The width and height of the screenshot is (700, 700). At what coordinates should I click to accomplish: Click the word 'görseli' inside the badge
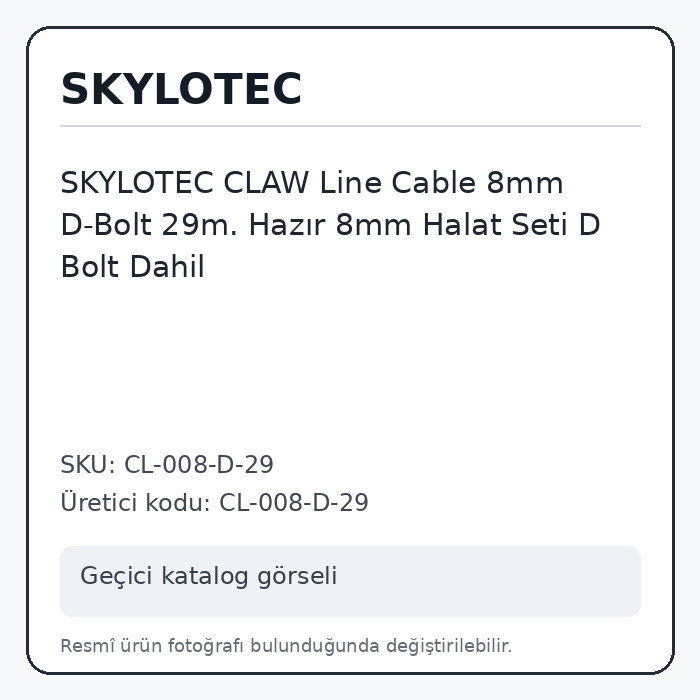pyautogui.click(x=297, y=576)
